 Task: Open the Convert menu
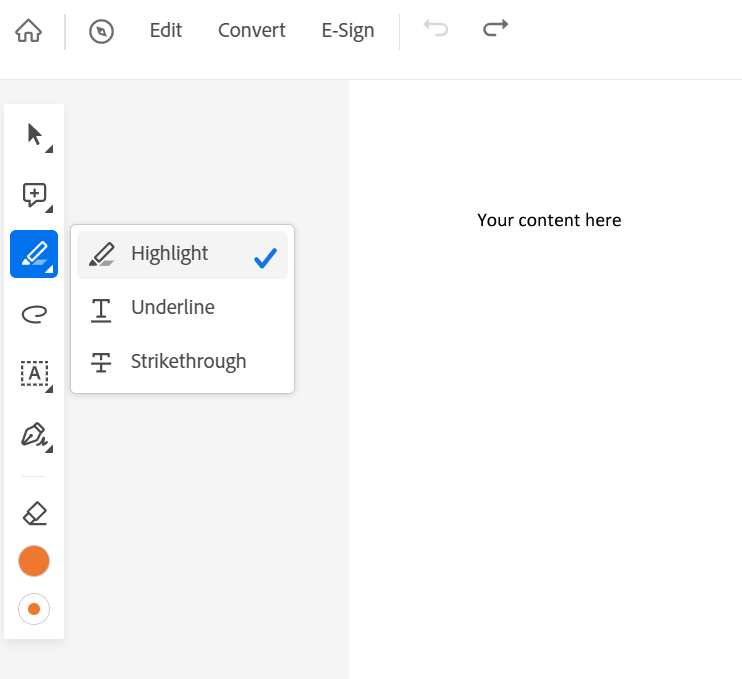tap(251, 31)
